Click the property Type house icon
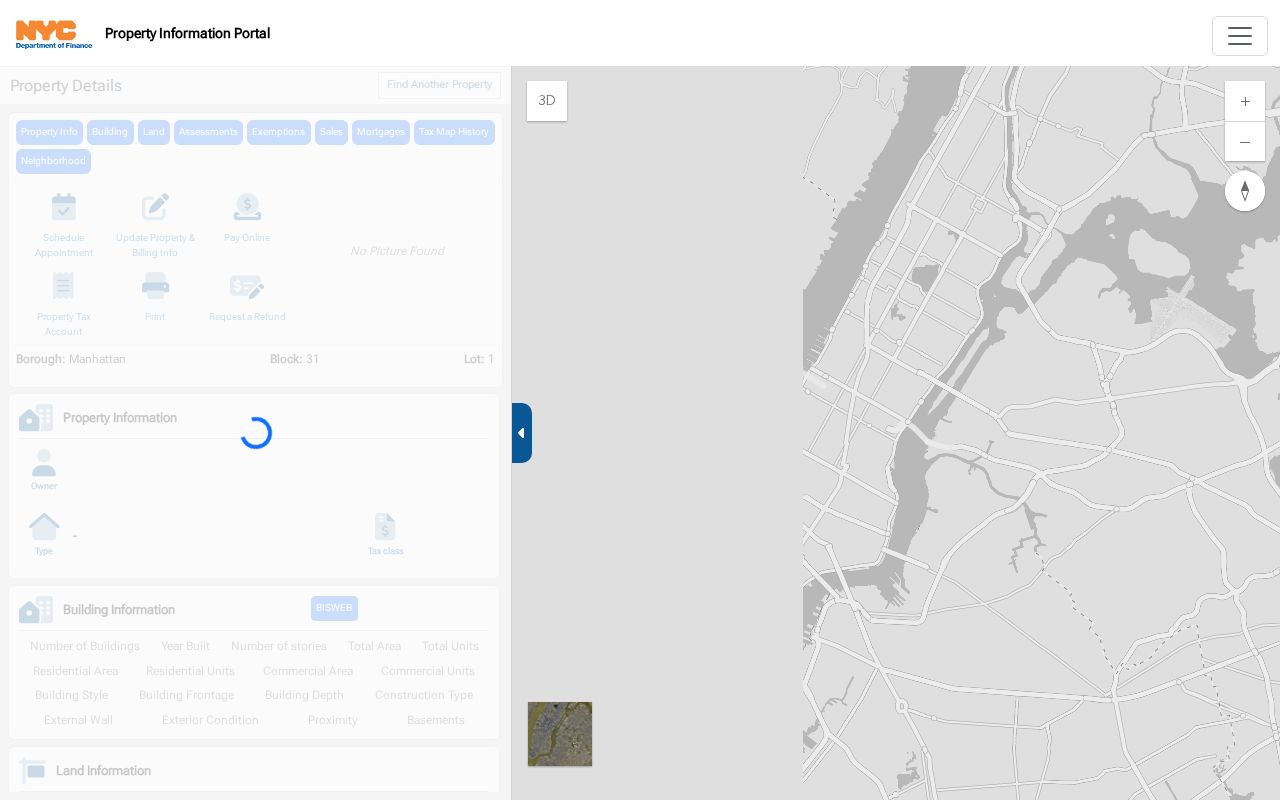The width and height of the screenshot is (1280, 800). click(x=44, y=526)
